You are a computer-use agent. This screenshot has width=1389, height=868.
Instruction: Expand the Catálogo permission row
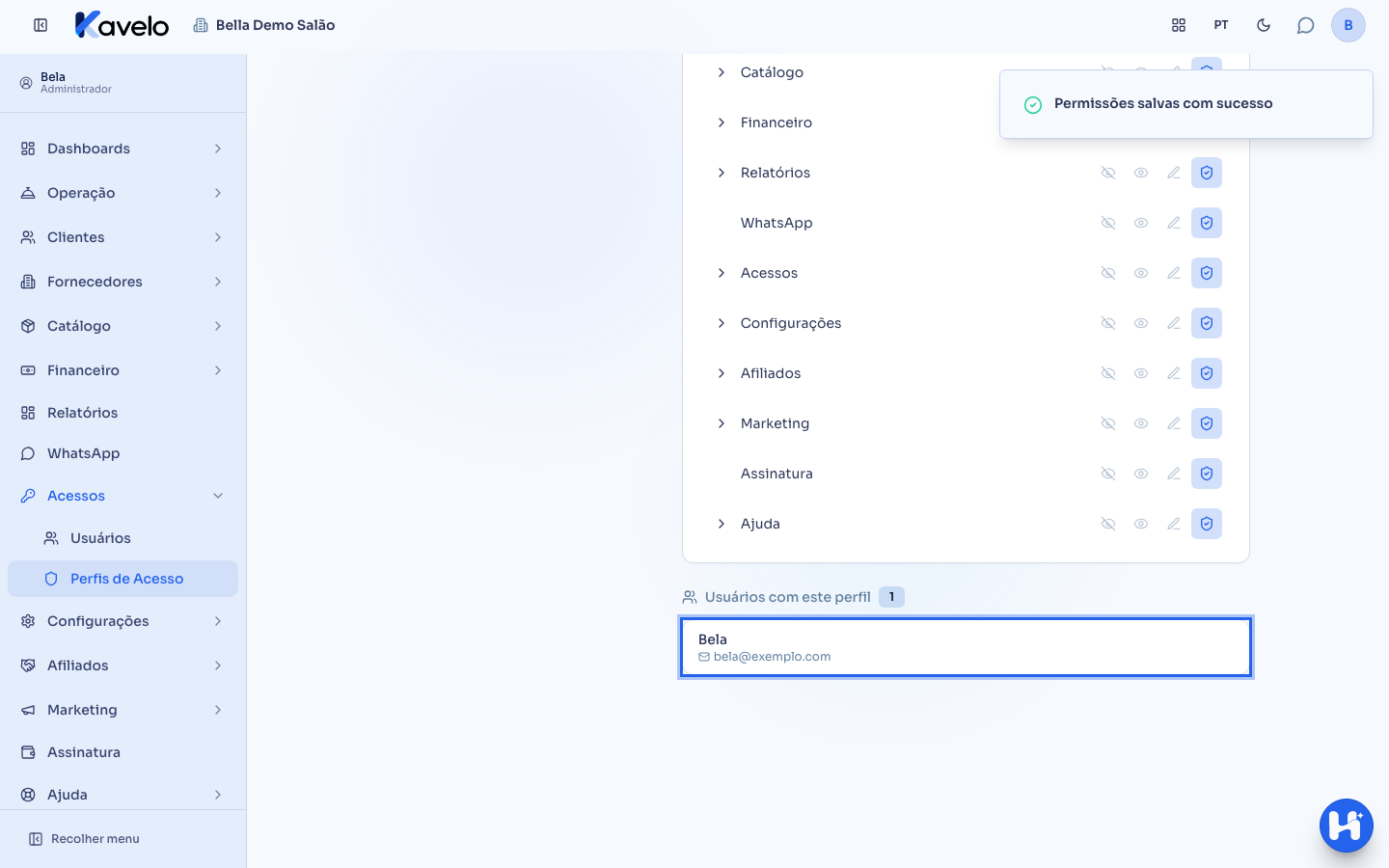[722, 72]
